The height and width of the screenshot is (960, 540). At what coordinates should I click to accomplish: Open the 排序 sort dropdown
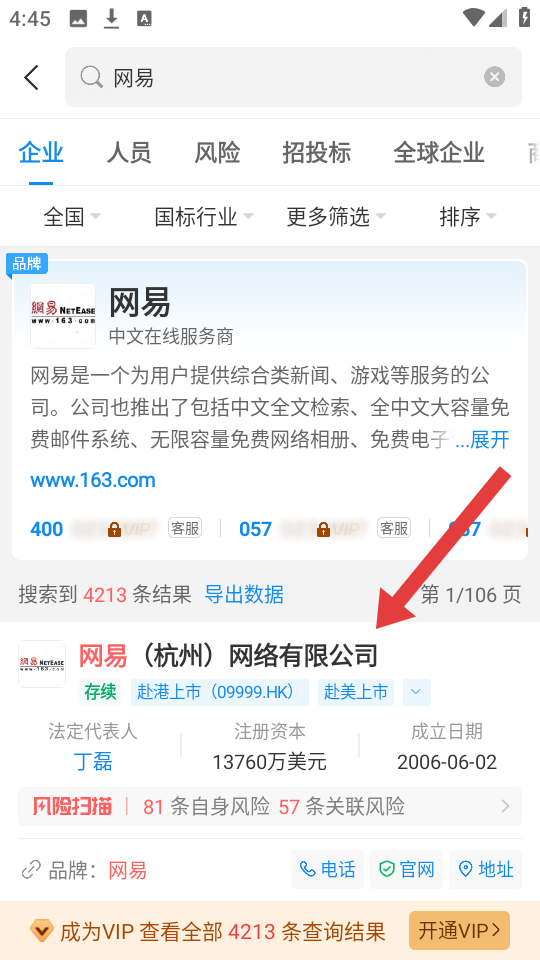coord(468,216)
